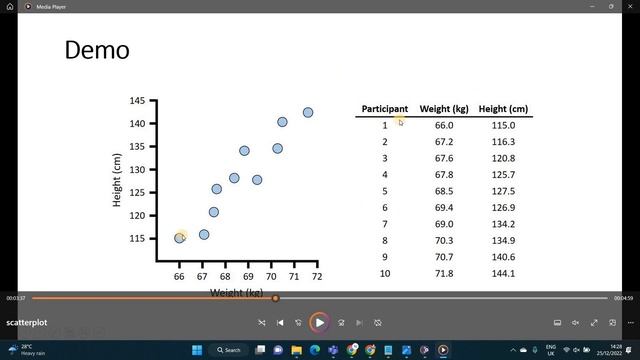
Task: Click the scatterplot media title
Action: click(27, 322)
